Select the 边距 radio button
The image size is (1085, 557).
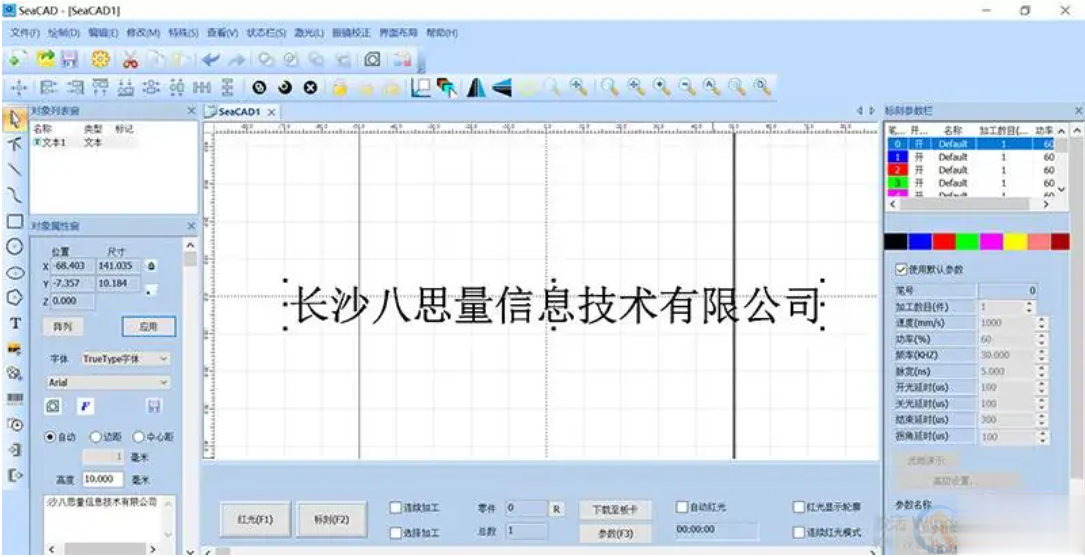(x=95, y=437)
